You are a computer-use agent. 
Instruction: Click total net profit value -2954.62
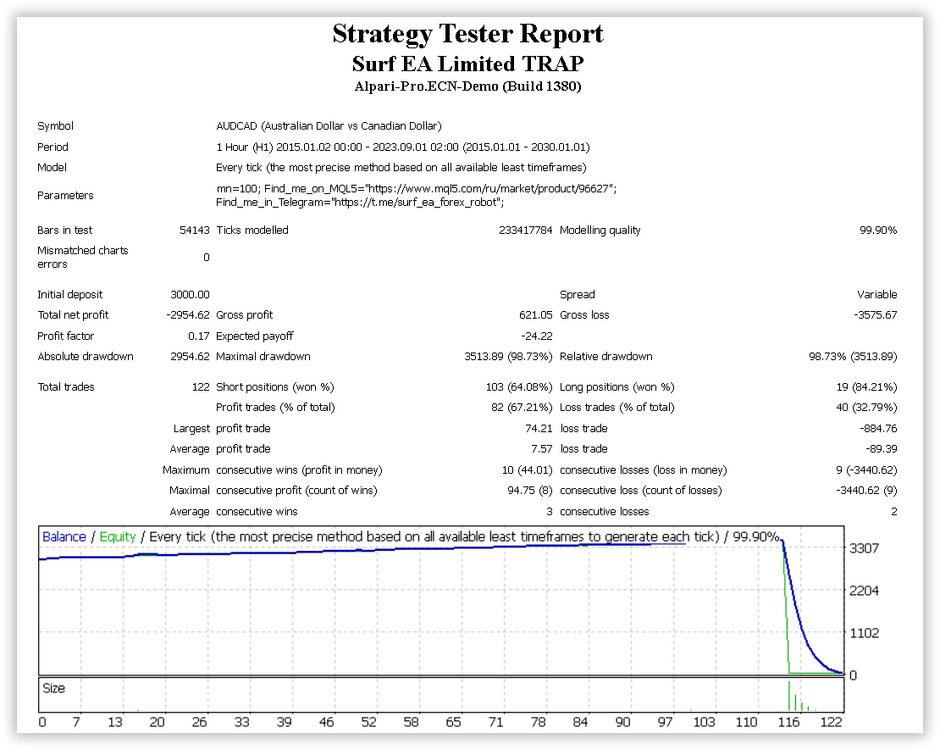(188, 315)
